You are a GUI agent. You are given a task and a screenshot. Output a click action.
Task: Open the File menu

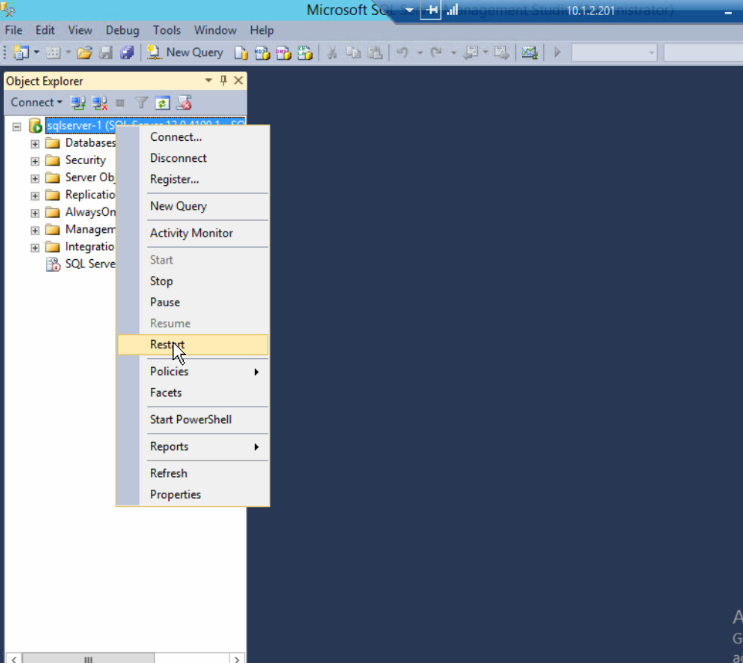pyautogui.click(x=13, y=30)
